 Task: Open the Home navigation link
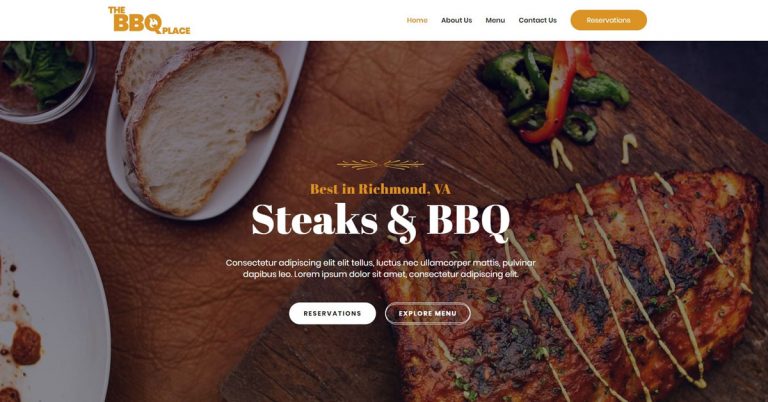point(417,20)
